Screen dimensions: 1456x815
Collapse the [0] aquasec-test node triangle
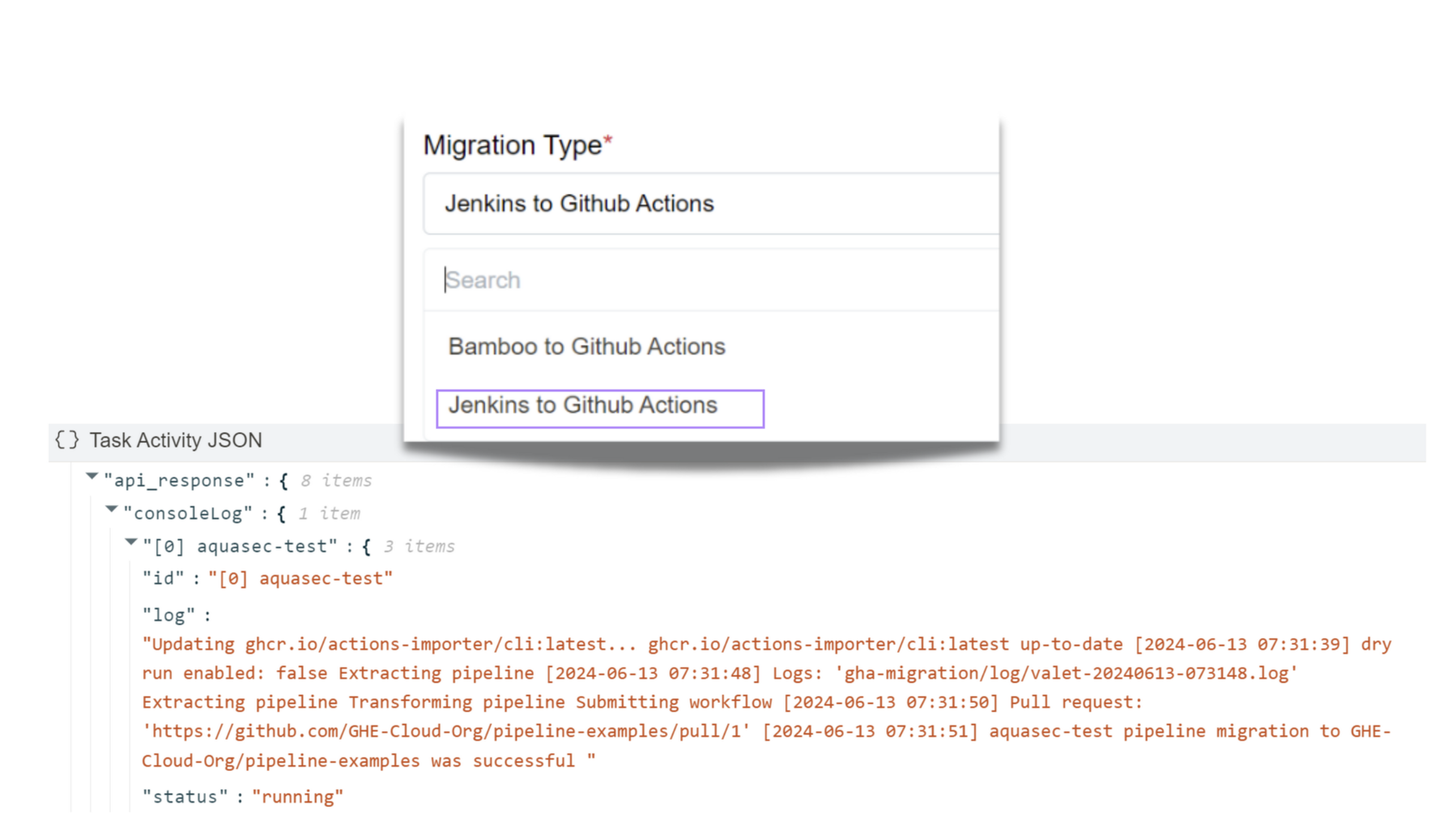(131, 542)
